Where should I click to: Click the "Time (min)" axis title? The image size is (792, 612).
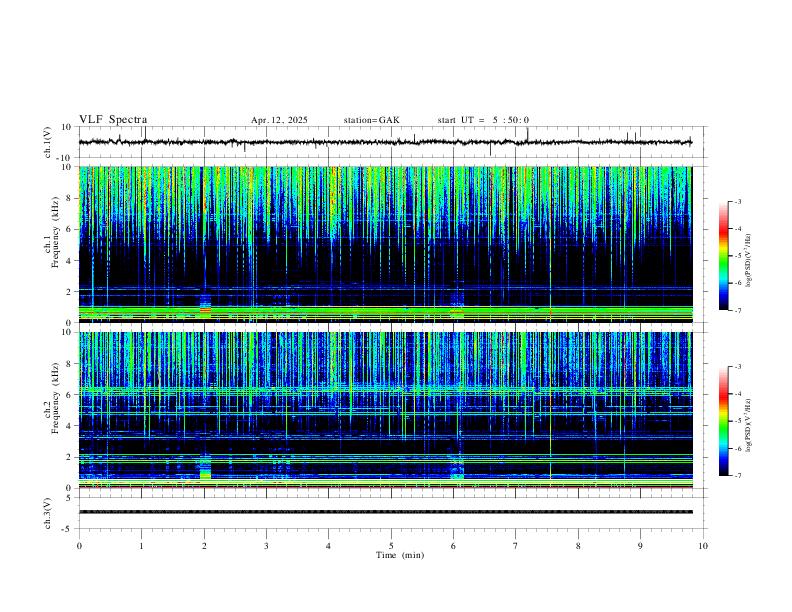point(400,555)
